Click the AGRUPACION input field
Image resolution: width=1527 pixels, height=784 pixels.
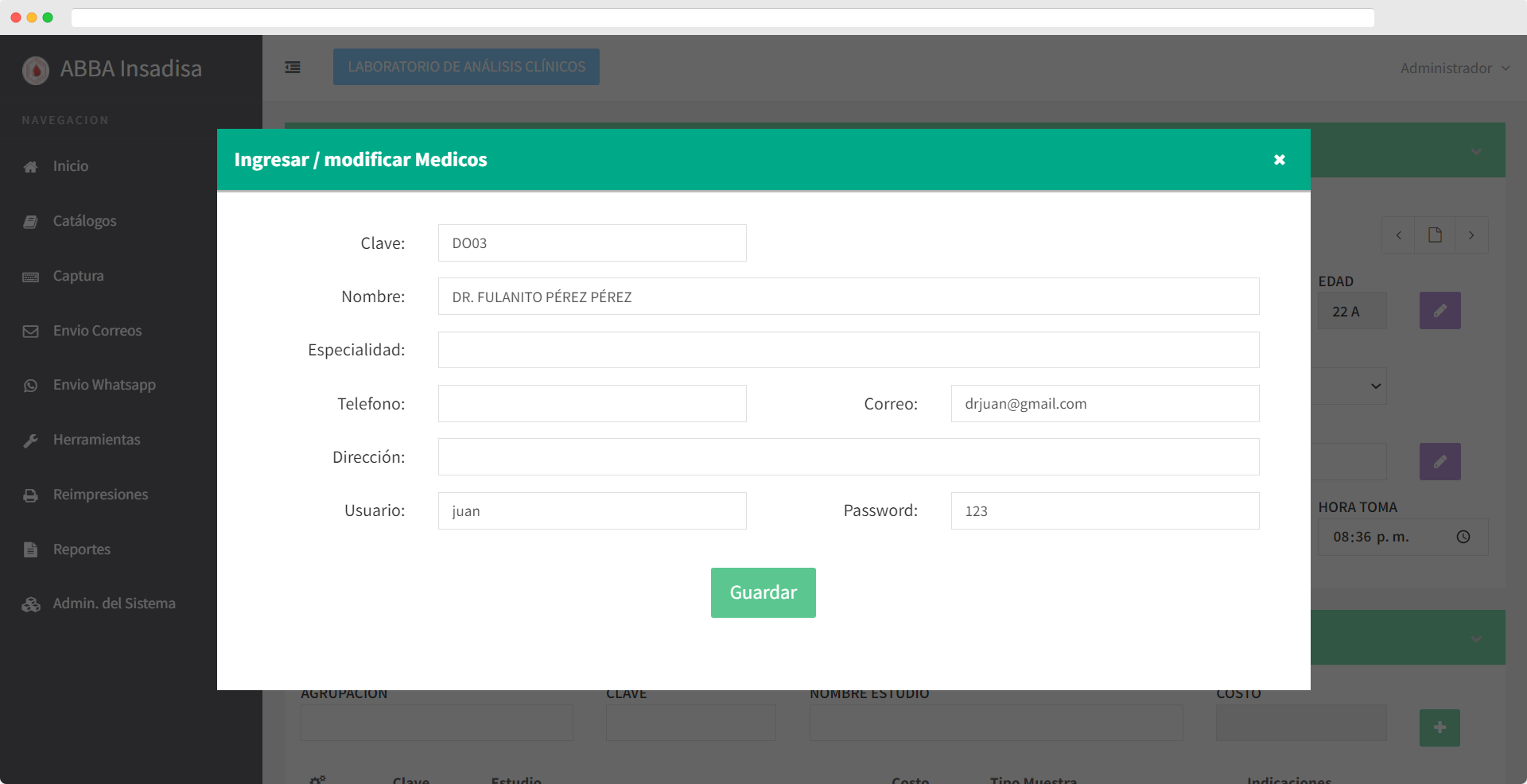click(x=437, y=723)
